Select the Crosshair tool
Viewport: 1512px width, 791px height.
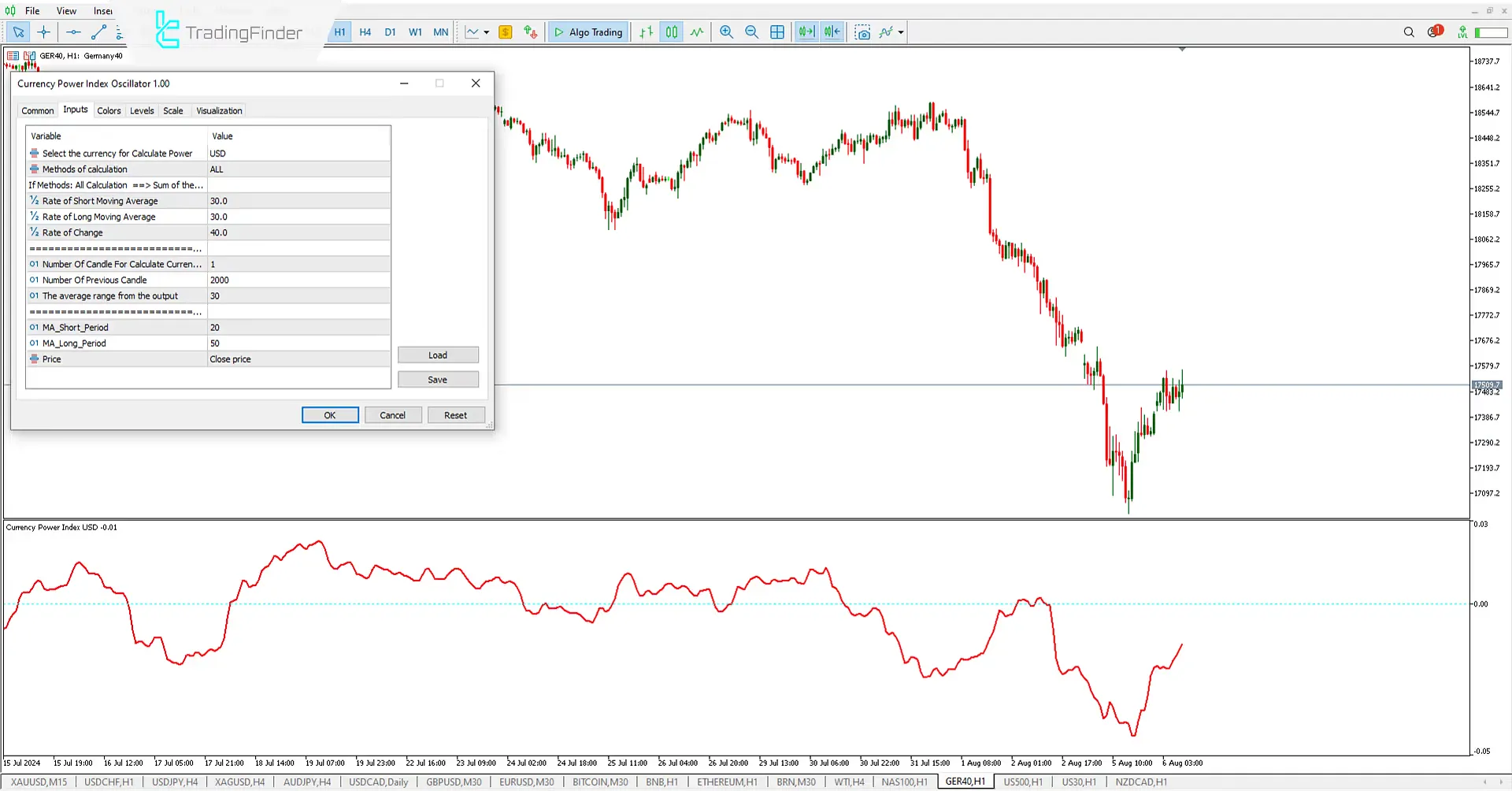(44, 32)
